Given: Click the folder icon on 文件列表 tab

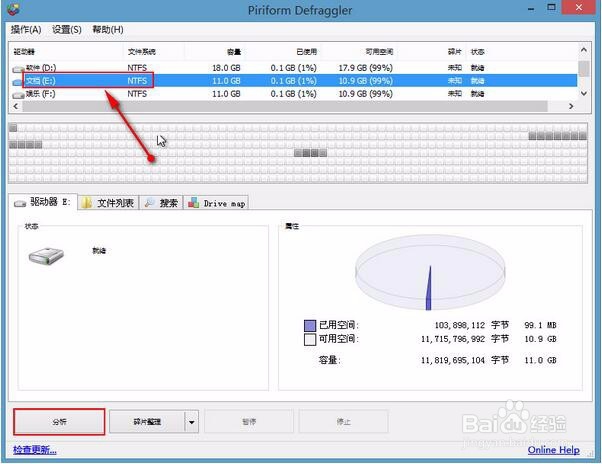Looking at the screenshot, I should point(87,203).
